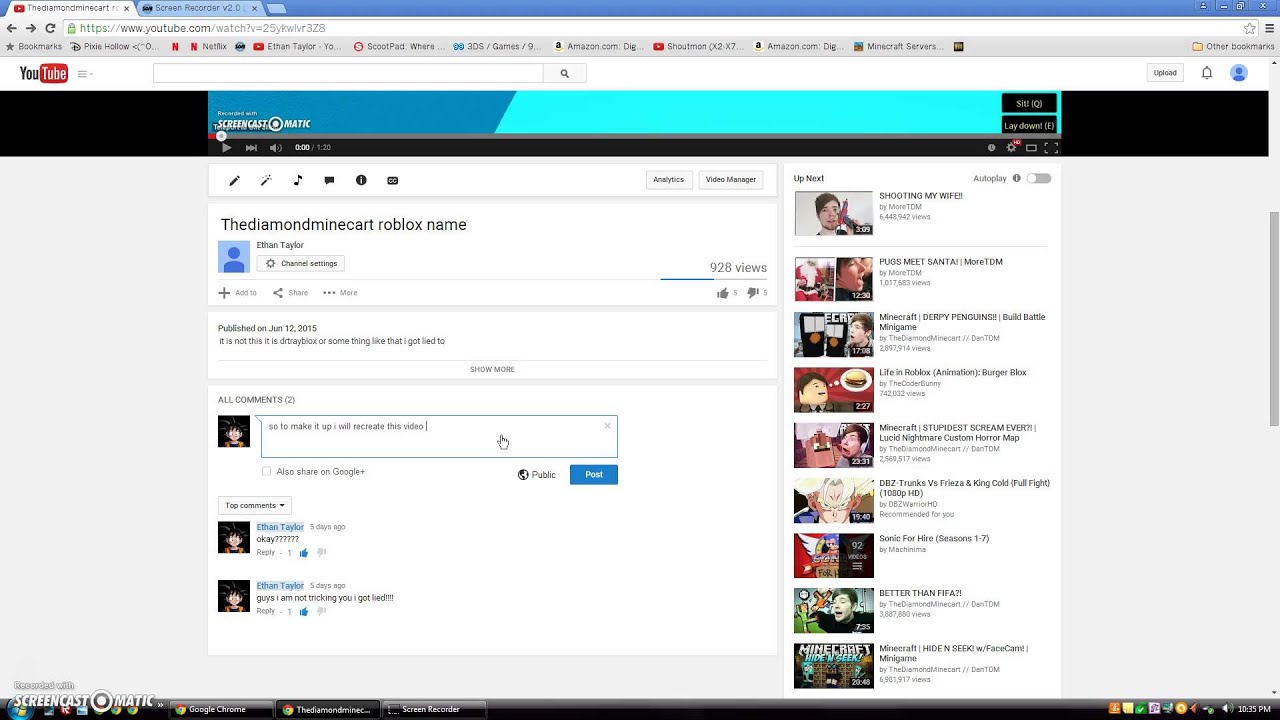Open the PUGS MEET SANTA! video thumbnail

pyautogui.click(x=833, y=279)
